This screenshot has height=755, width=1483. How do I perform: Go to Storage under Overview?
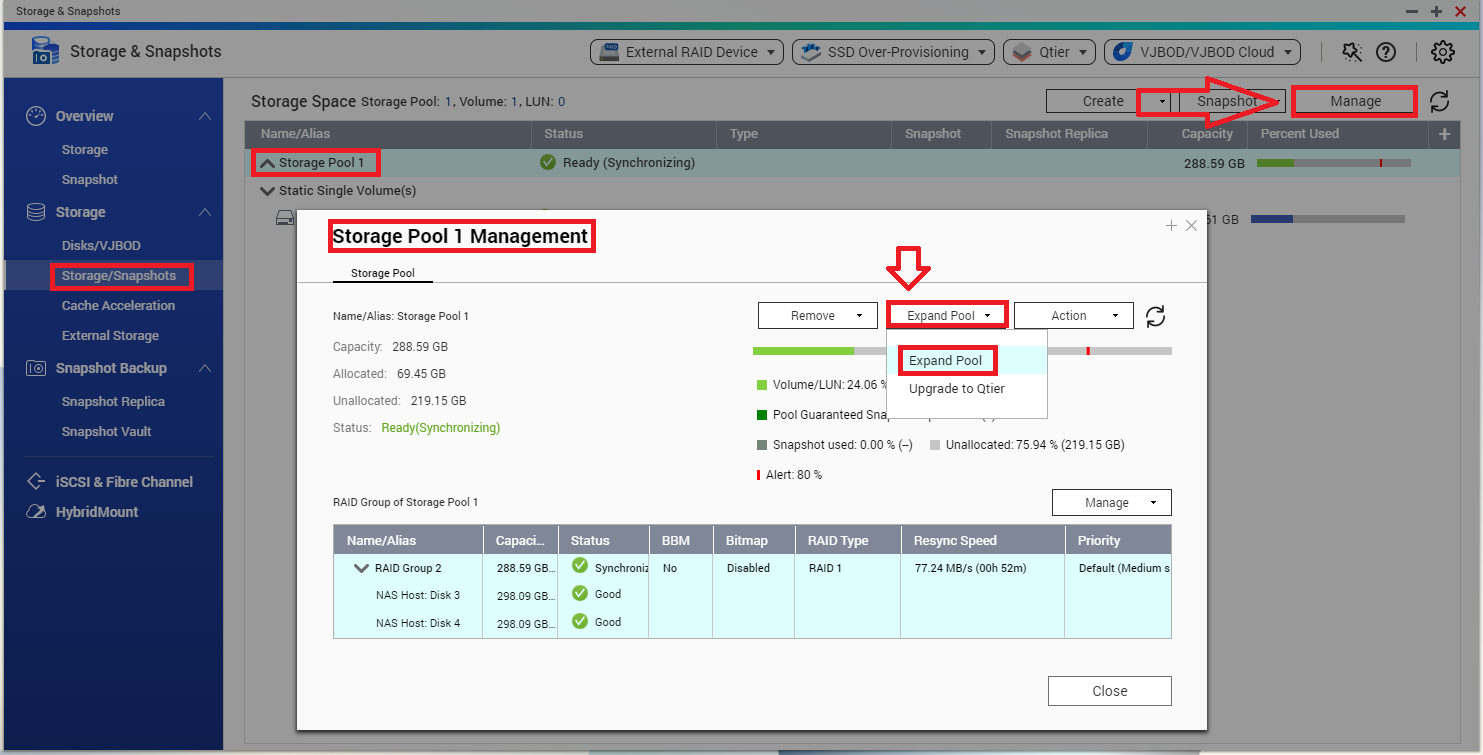85,150
